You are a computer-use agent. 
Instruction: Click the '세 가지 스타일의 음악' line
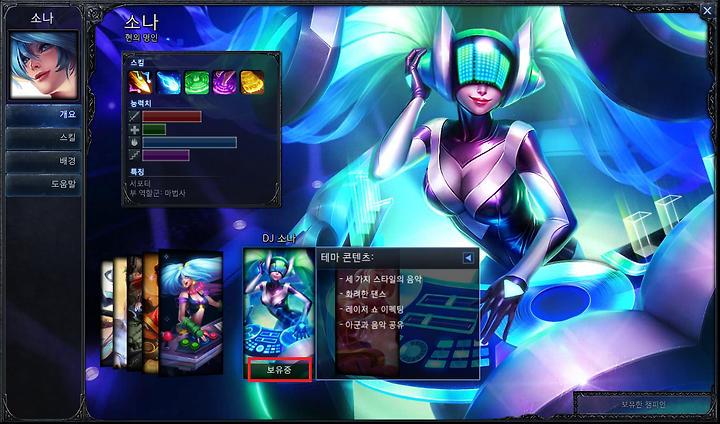pos(381,279)
